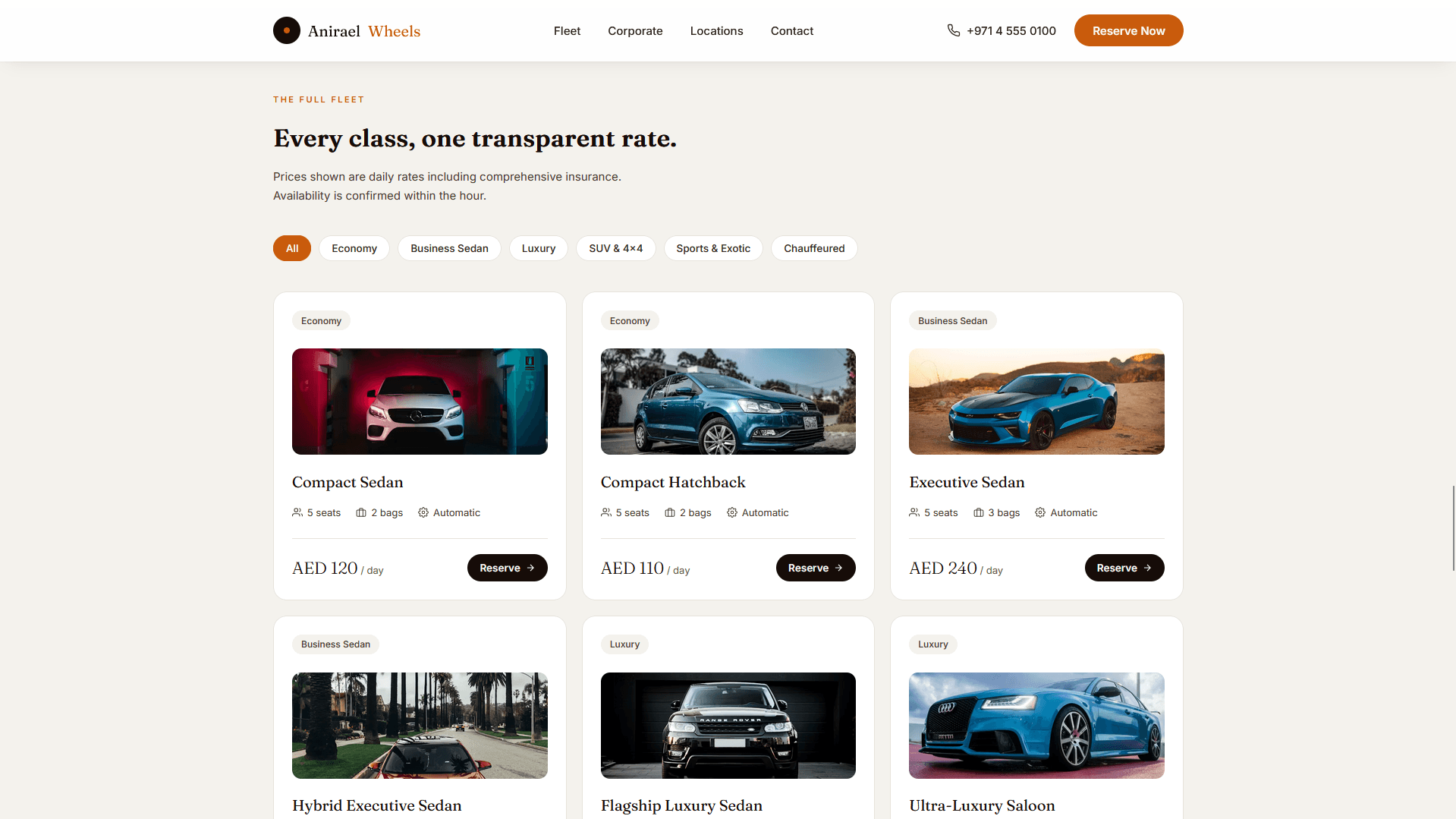Screen dimensions: 1456x819
Task: Click '3 bags' on Executive Sedan
Action: [1004, 512]
